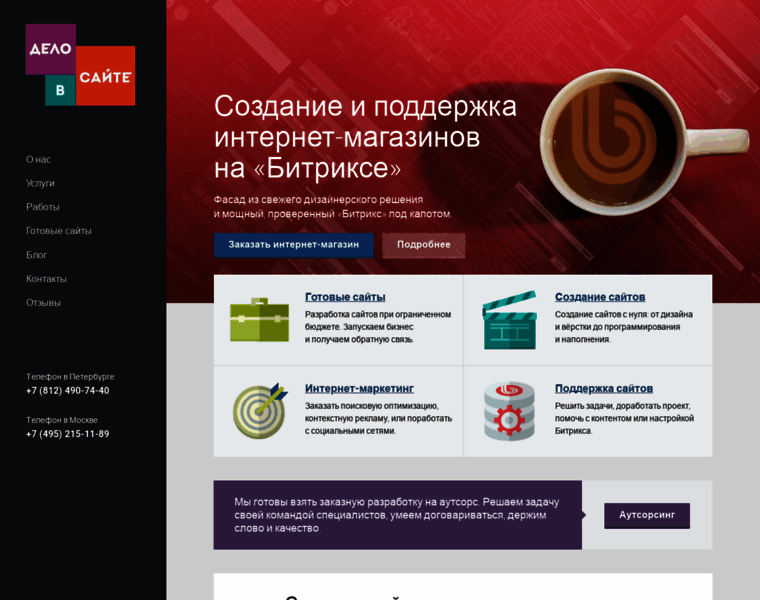The height and width of the screenshot is (600, 760).
Task: Click the description Создание сайтов с нуля
Action: click(x=624, y=327)
